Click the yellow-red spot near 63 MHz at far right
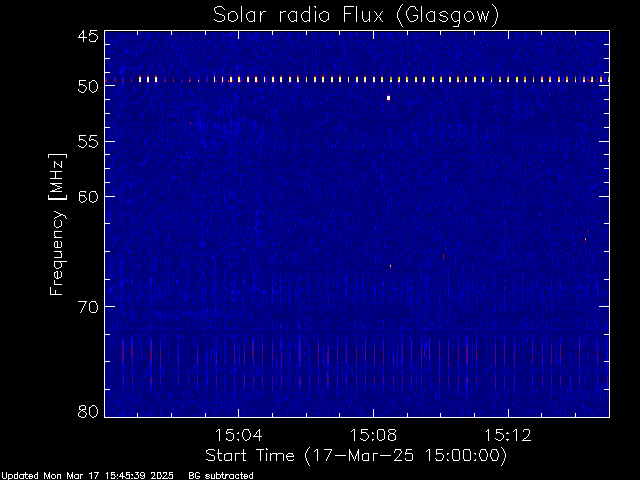640x480 pixels. click(x=585, y=240)
